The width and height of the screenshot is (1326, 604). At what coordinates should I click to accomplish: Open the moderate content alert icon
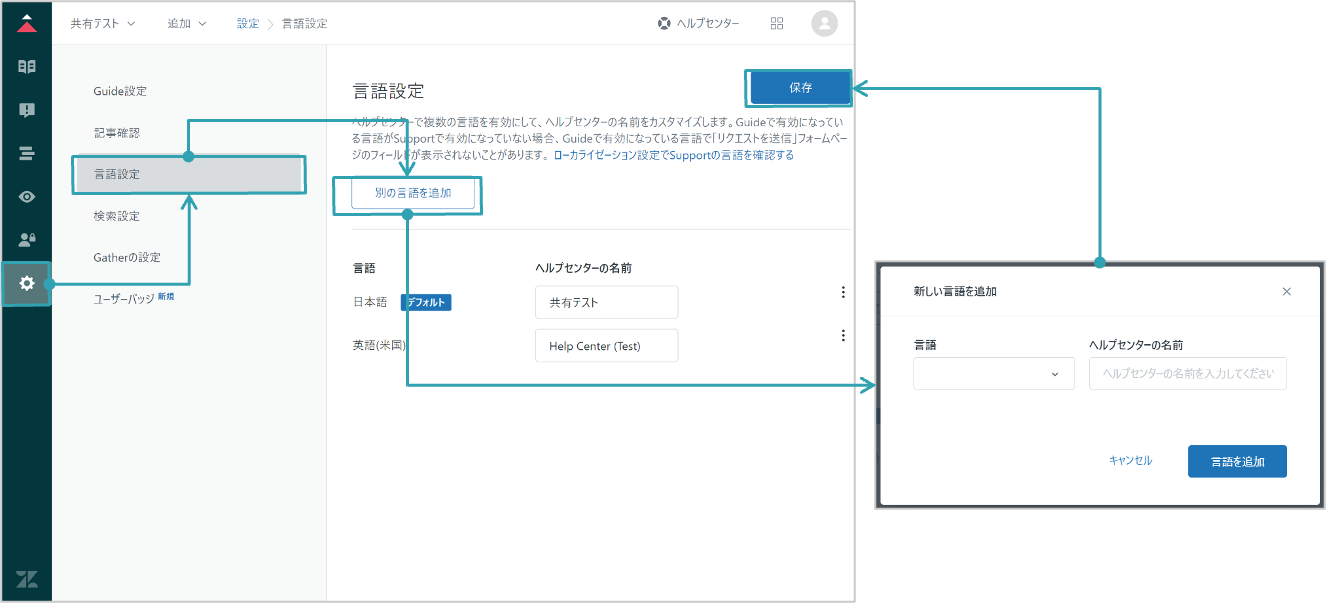coord(27,110)
